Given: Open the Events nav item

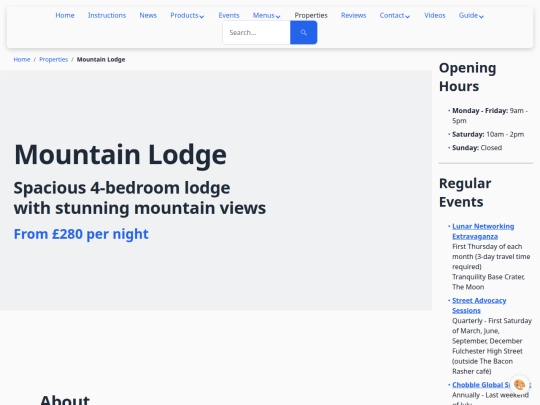Looking at the screenshot, I should (229, 15).
